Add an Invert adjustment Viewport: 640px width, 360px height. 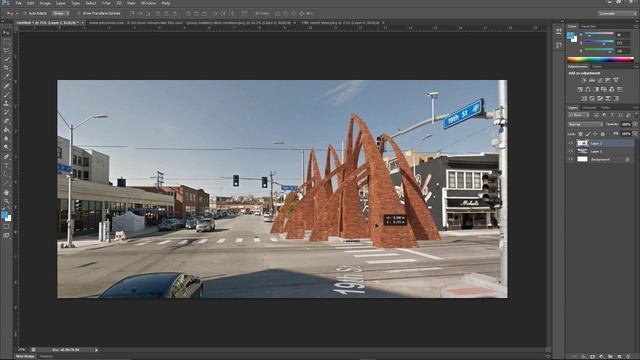click(x=584, y=98)
